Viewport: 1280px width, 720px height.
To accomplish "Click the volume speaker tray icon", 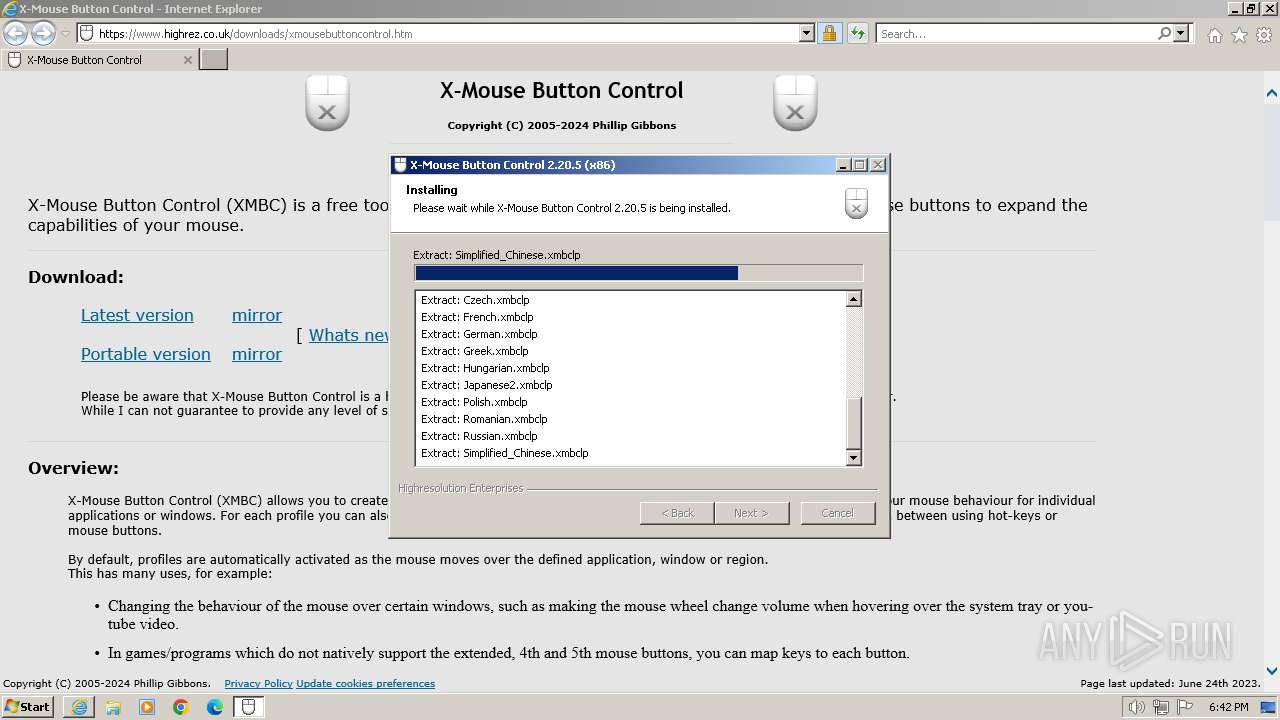I will (x=1136, y=707).
